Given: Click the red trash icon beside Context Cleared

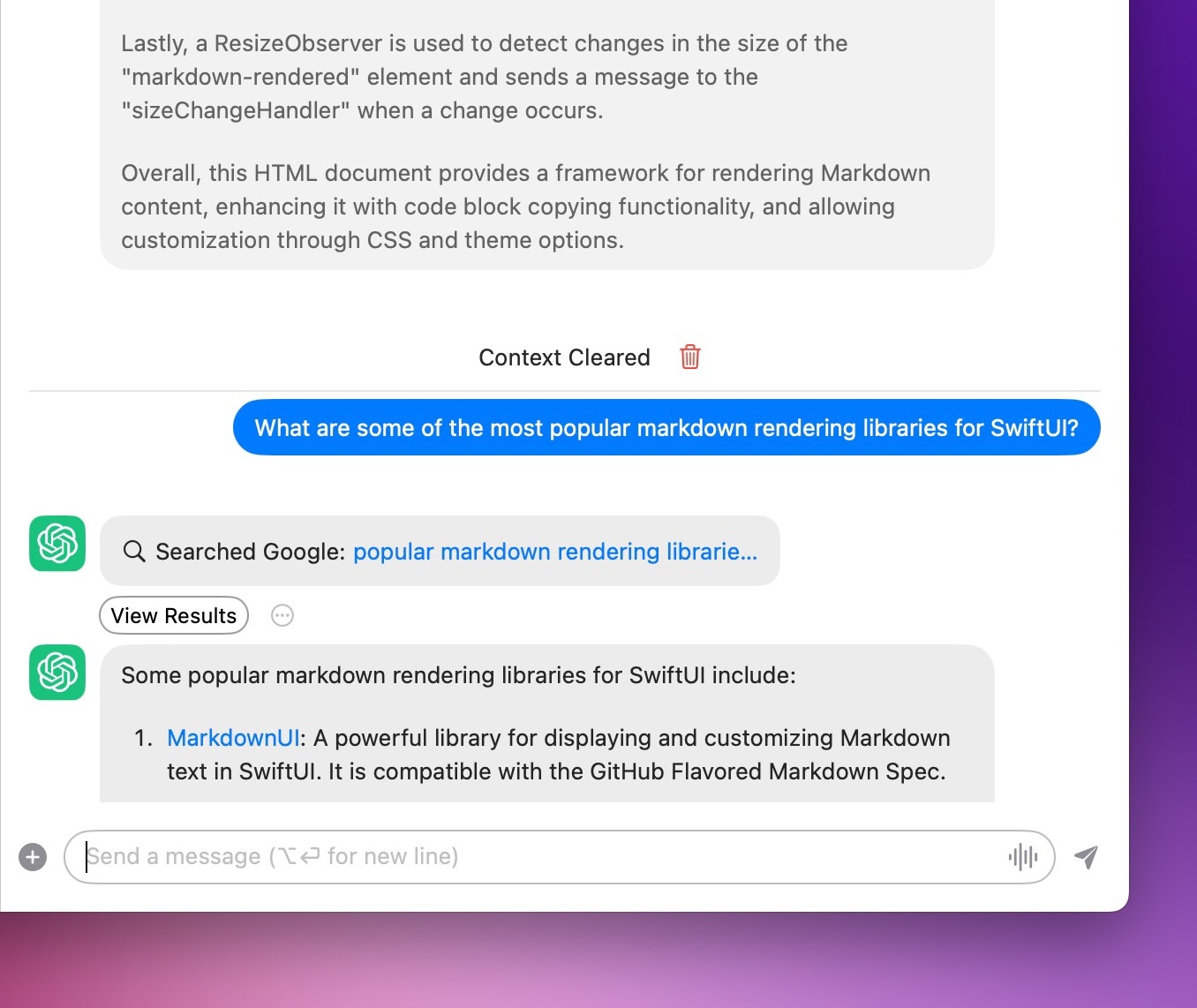Looking at the screenshot, I should [689, 357].
